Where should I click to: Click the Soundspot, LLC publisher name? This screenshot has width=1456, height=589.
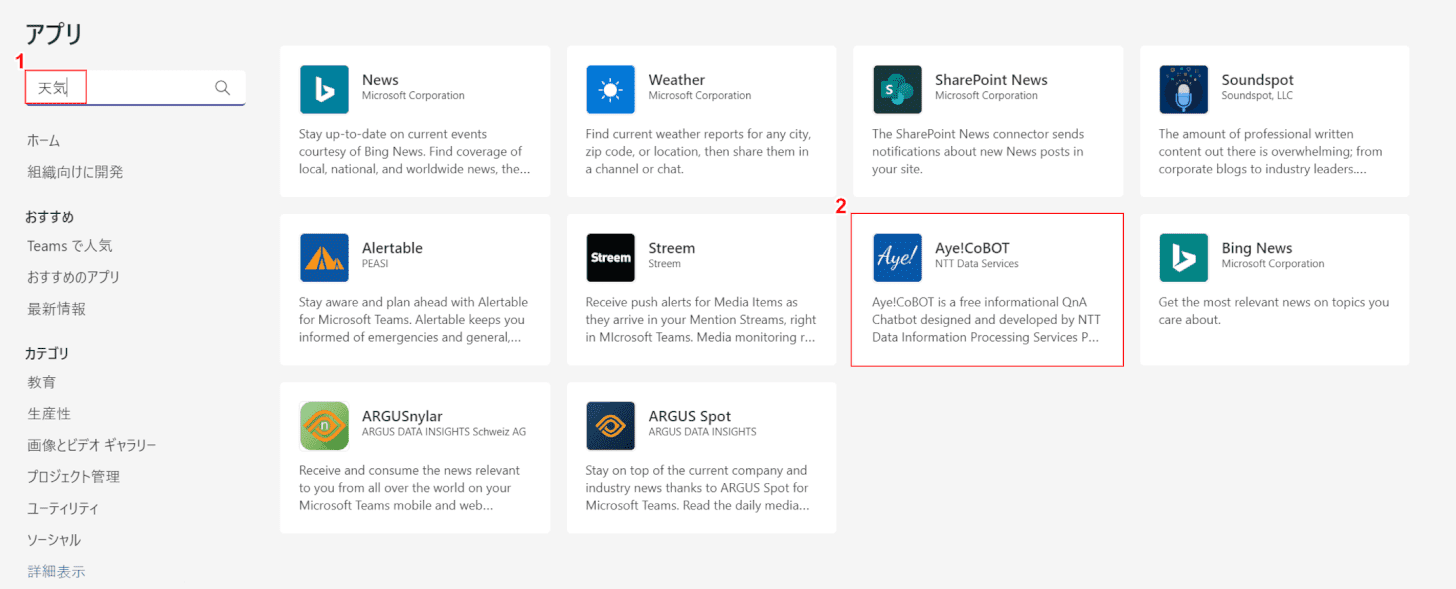pyautogui.click(x=1257, y=96)
